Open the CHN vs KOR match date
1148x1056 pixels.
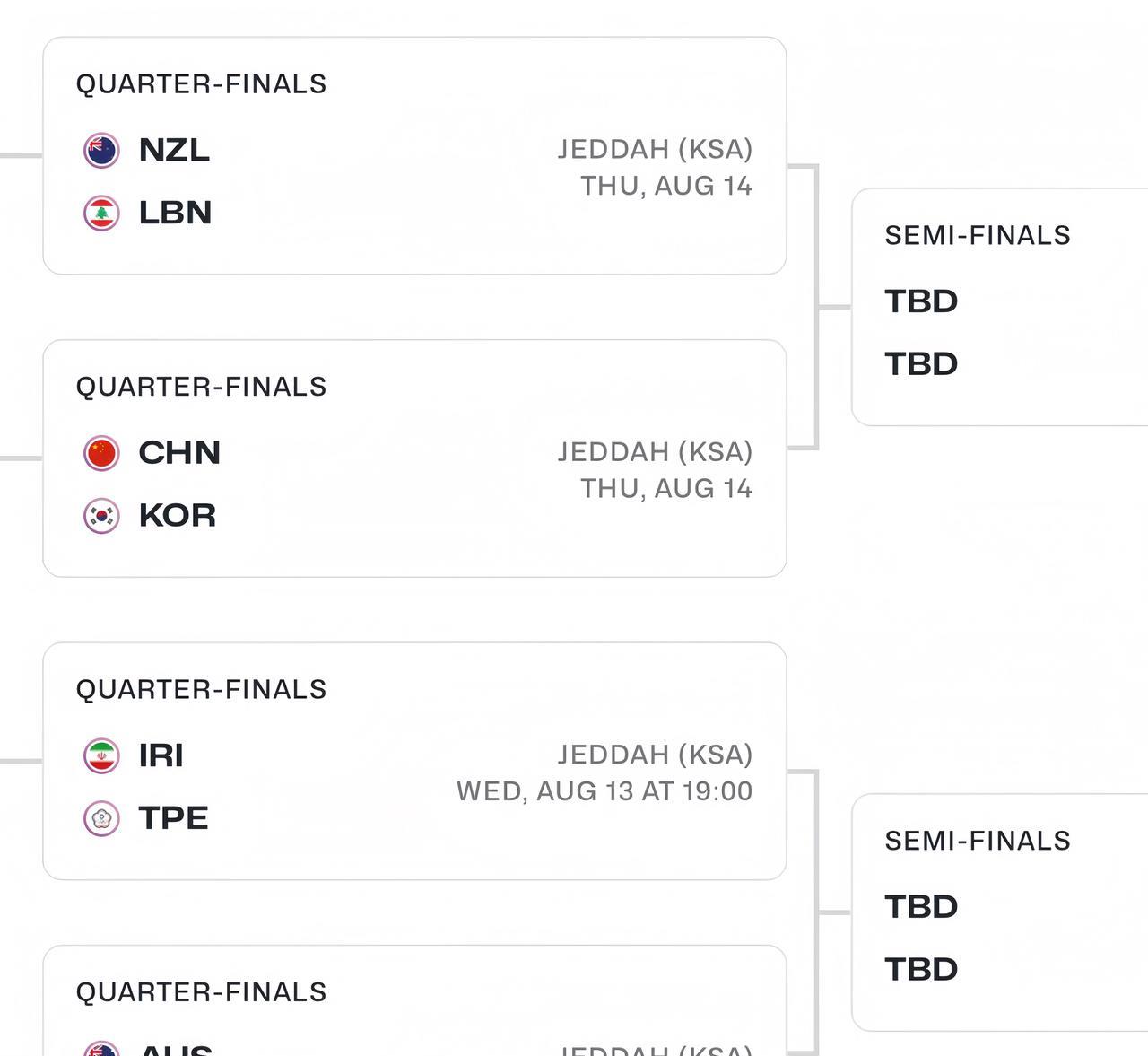pyautogui.click(x=665, y=489)
